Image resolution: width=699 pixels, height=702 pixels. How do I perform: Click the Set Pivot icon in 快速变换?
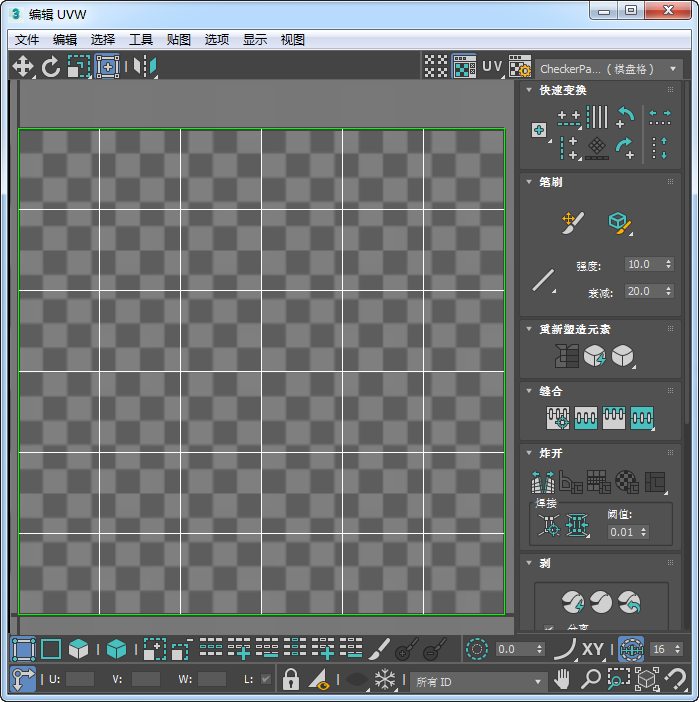(540, 130)
